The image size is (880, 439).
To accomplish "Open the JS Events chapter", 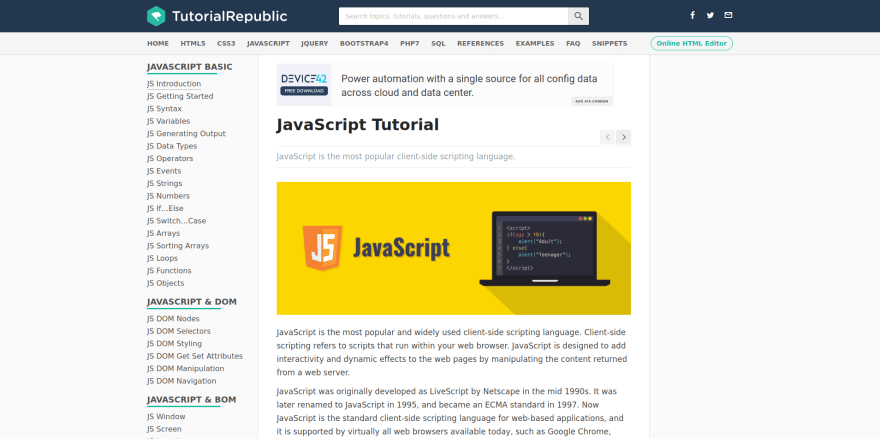I will point(164,171).
